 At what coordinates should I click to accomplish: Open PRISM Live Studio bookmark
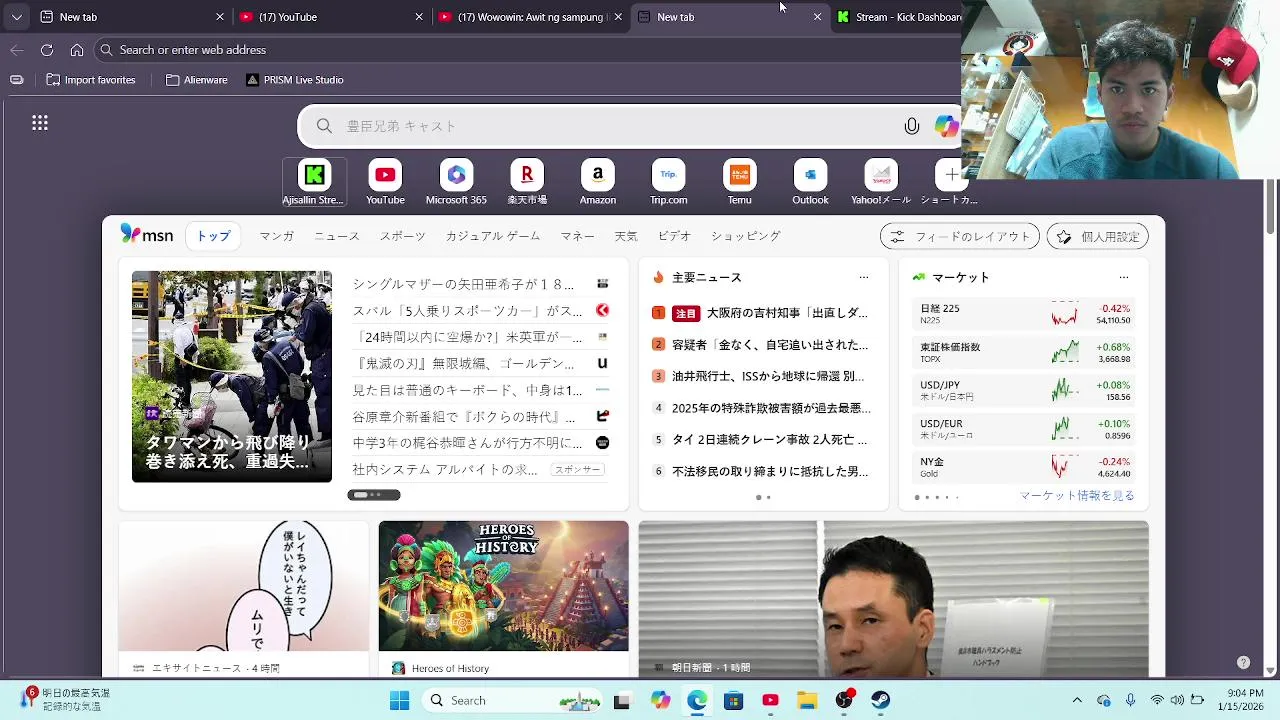click(x=295, y=80)
